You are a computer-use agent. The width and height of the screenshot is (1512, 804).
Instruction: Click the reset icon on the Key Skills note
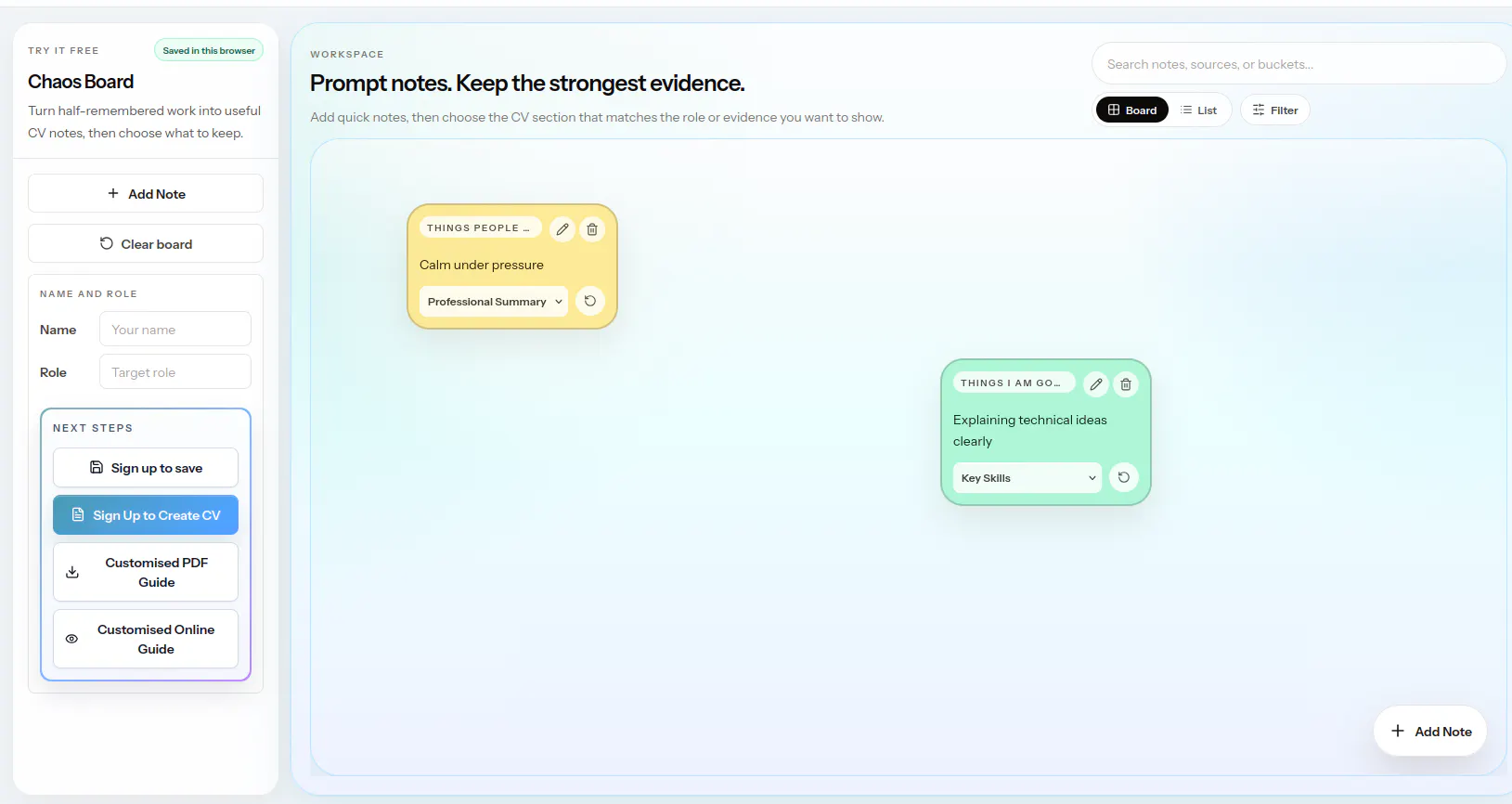[1124, 477]
